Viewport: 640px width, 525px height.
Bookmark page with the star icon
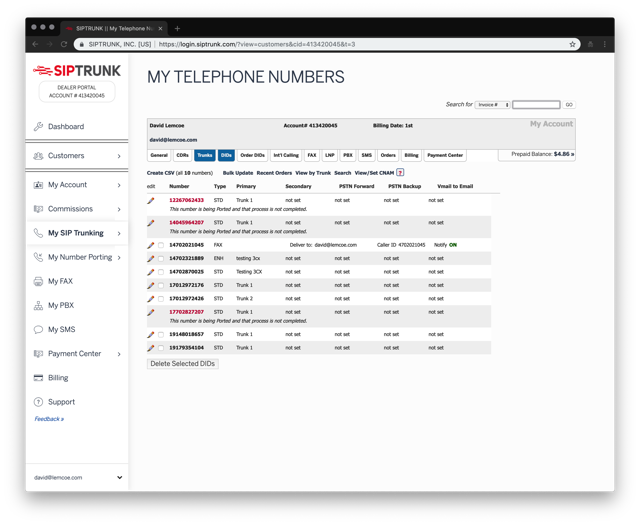(x=572, y=44)
